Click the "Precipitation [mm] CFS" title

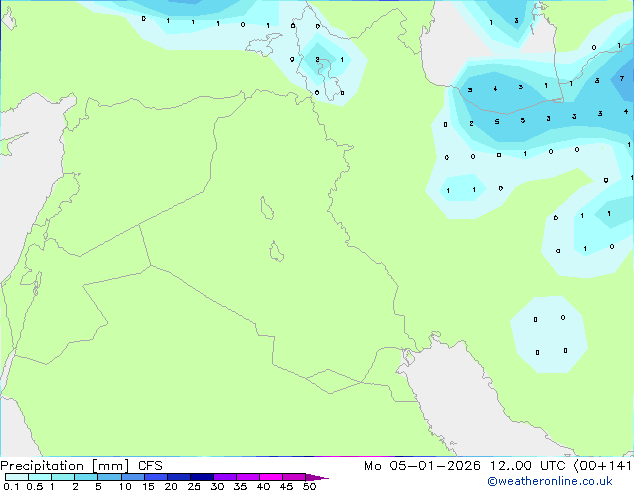pyautogui.click(x=81, y=466)
